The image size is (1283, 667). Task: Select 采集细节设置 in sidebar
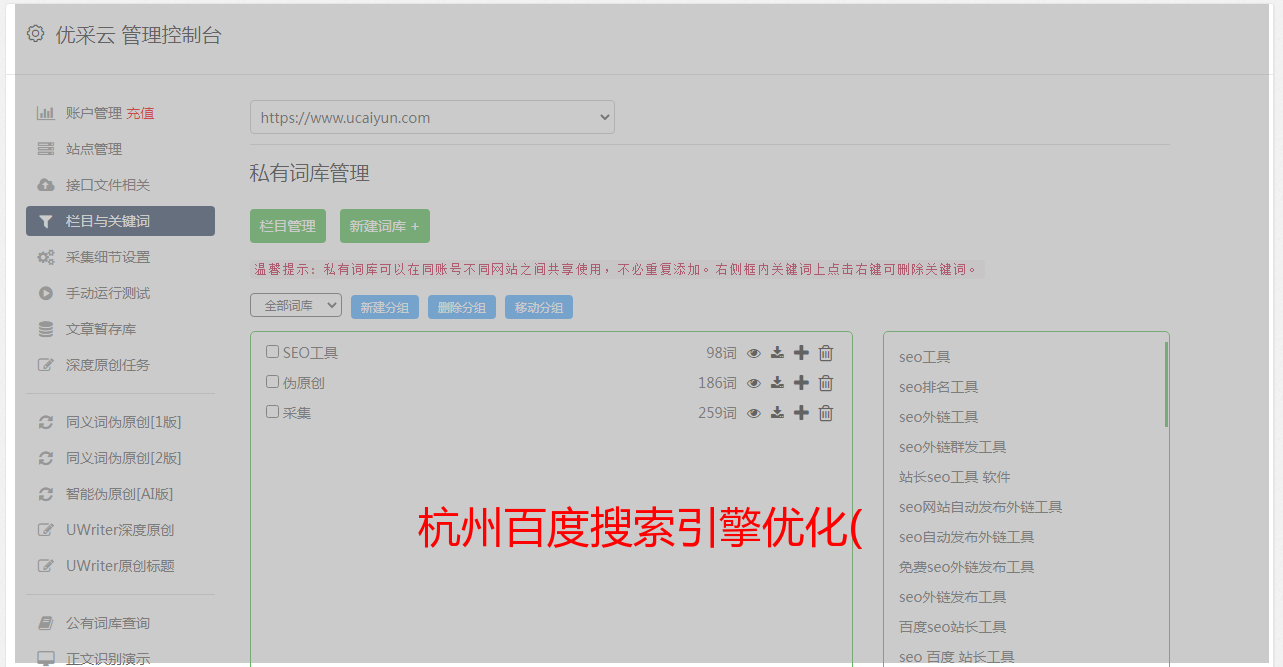pyautogui.click(x=108, y=257)
